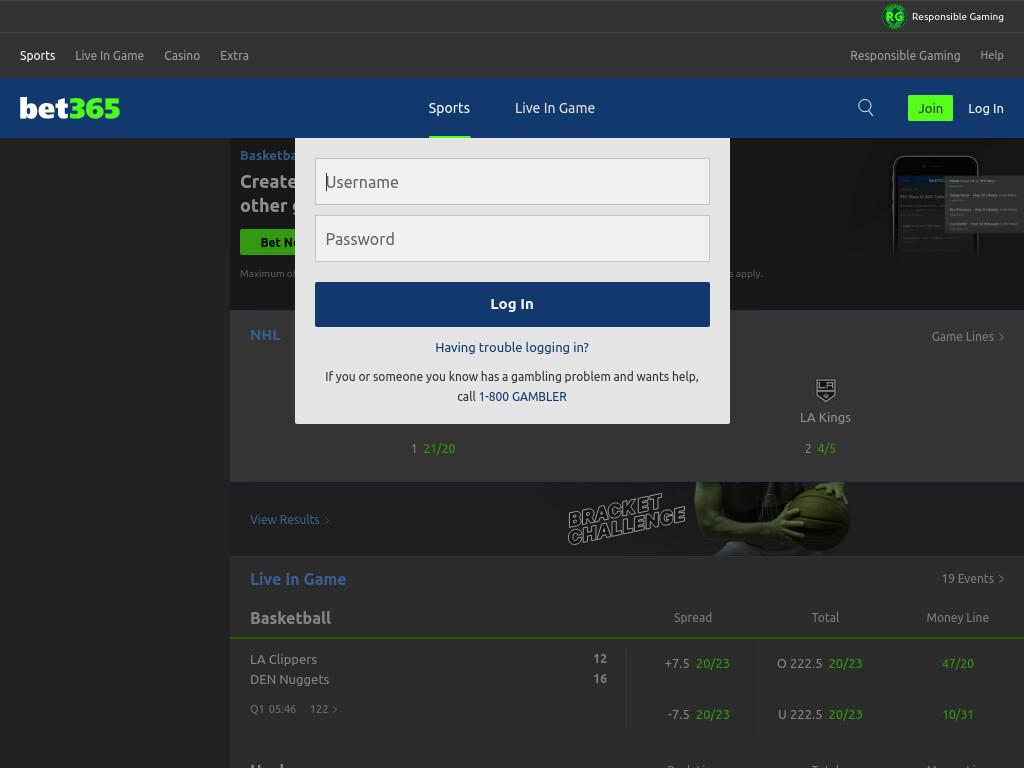The height and width of the screenshot is (768, 1024).
Task: Pick spread +7.5 at 20/23
Action: [x=697, y=664]
